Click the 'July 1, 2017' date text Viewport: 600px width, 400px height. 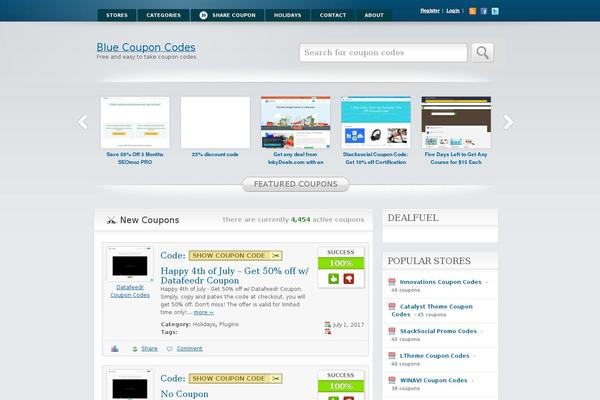click(x=348, y=325)
